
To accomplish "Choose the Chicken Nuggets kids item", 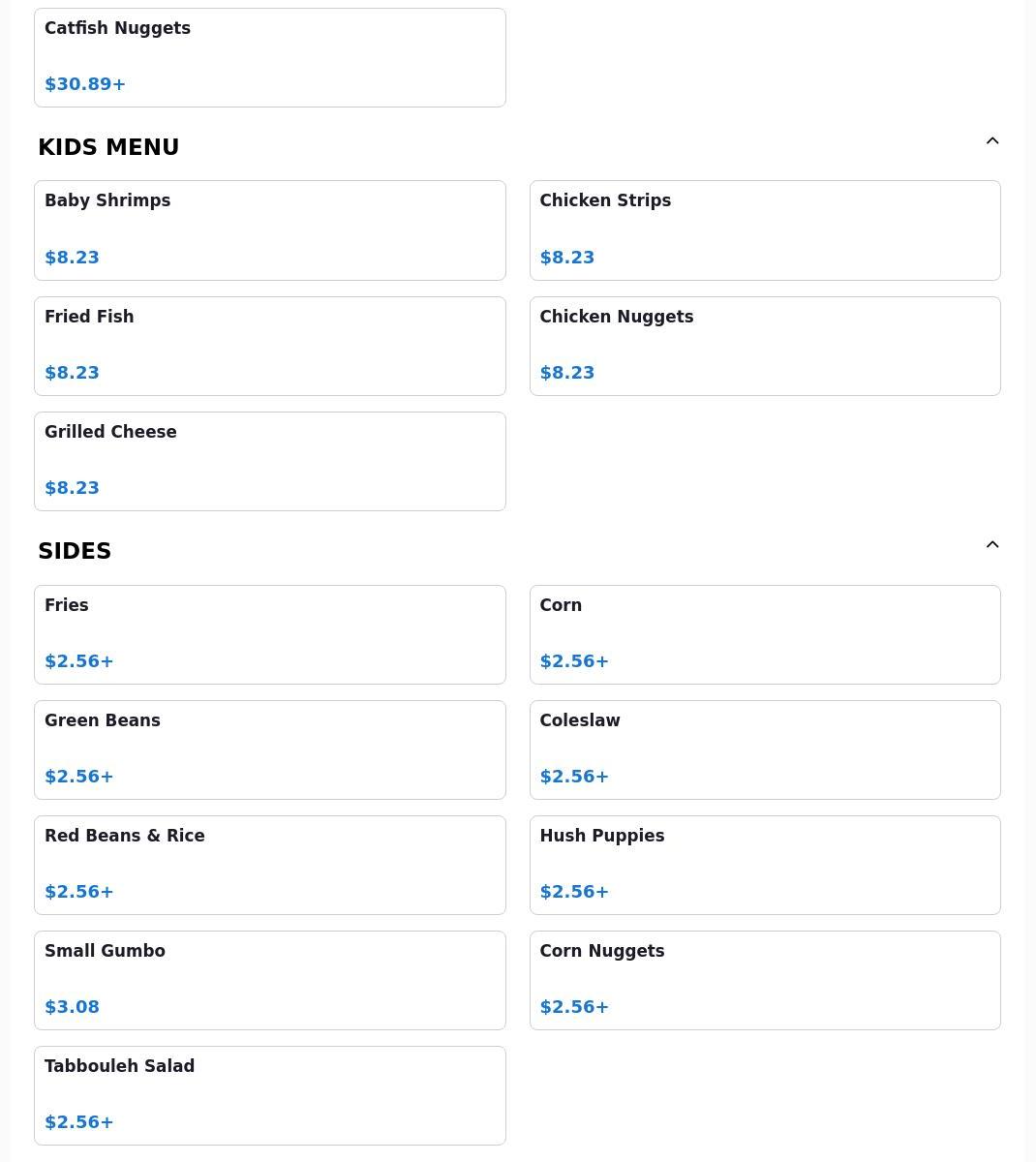I will pos(765,346).
